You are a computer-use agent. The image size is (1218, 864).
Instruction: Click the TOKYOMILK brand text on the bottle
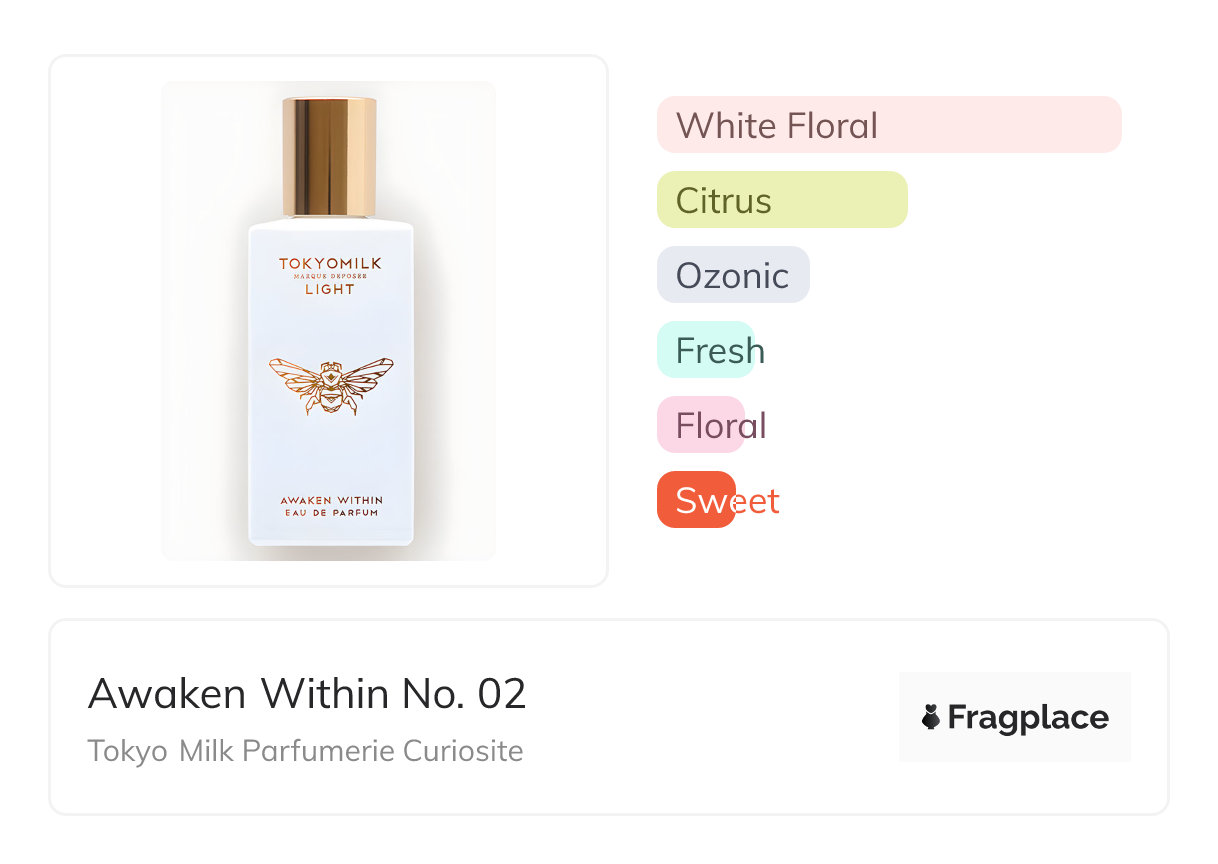coord(330,264)
